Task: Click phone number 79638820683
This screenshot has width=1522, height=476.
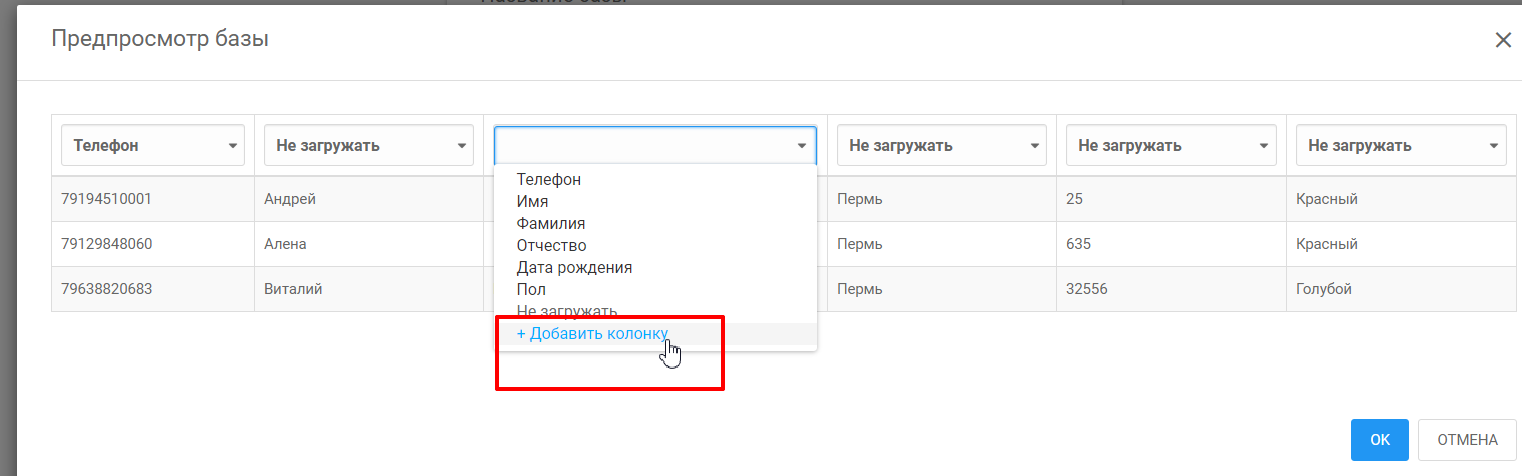Action: point(105,289)
